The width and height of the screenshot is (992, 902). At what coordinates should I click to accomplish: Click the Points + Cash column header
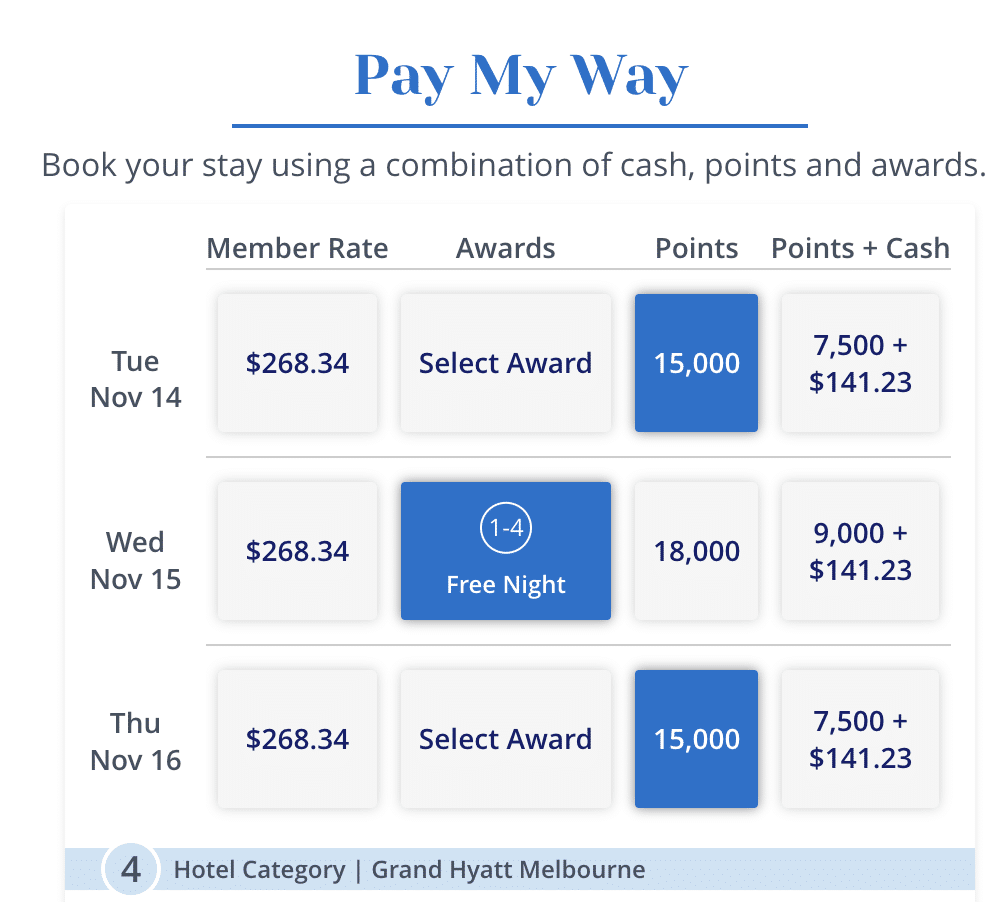(x=860, y=248)
